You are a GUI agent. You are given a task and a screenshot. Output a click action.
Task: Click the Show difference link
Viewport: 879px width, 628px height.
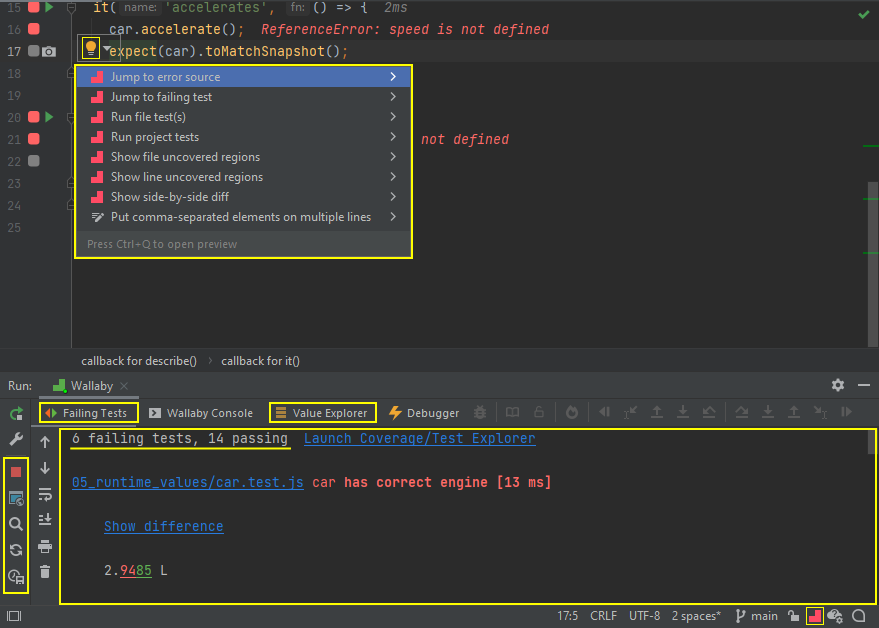164,527
